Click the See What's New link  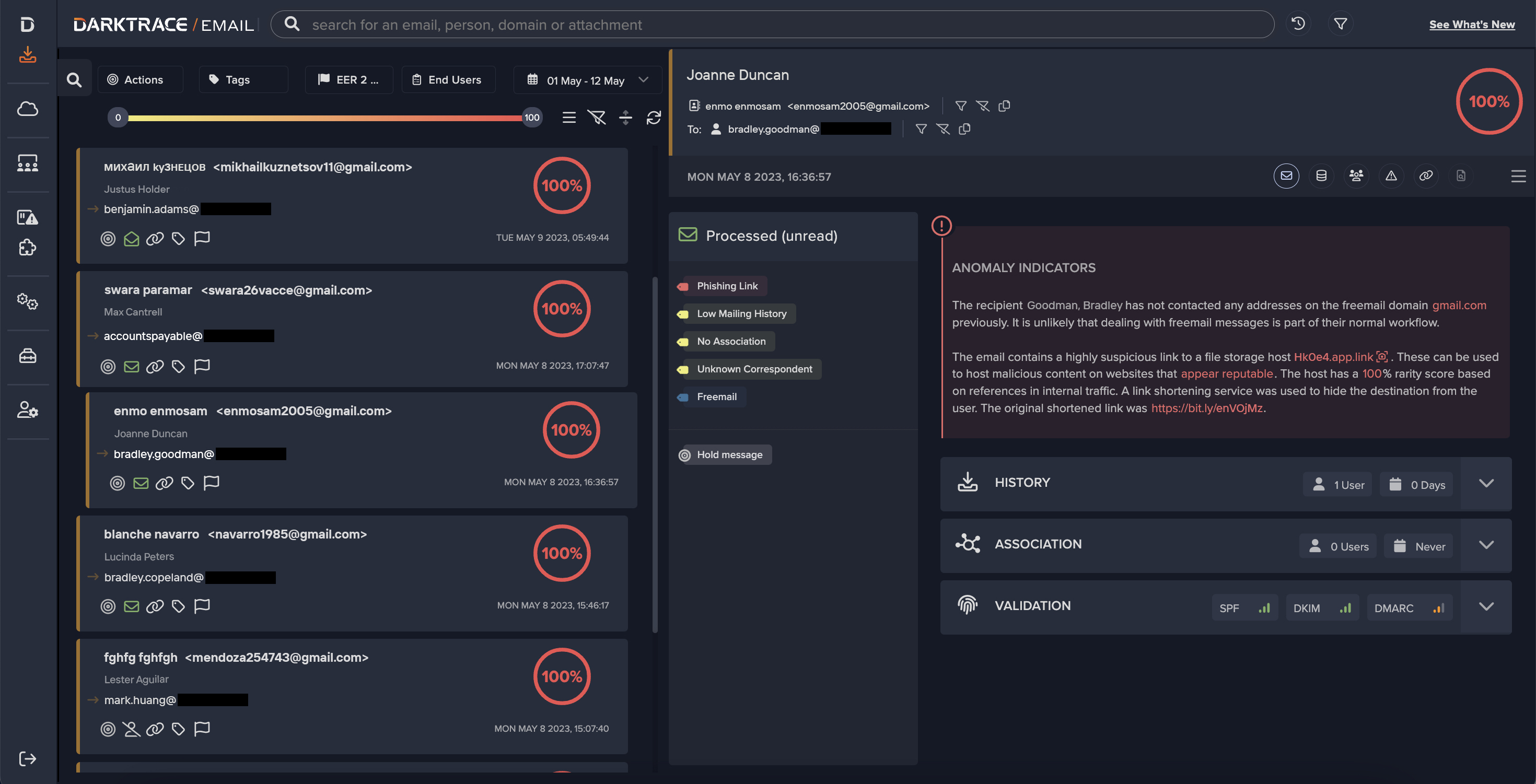(x=1472, y=25)
